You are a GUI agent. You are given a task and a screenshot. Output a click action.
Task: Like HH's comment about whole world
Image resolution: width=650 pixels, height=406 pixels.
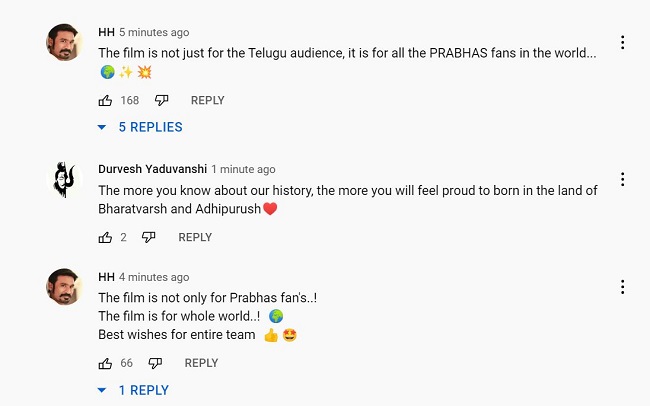[105, 363]
